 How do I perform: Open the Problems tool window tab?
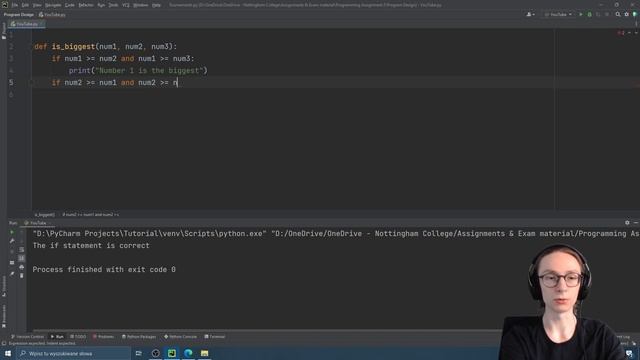(103, 337)
